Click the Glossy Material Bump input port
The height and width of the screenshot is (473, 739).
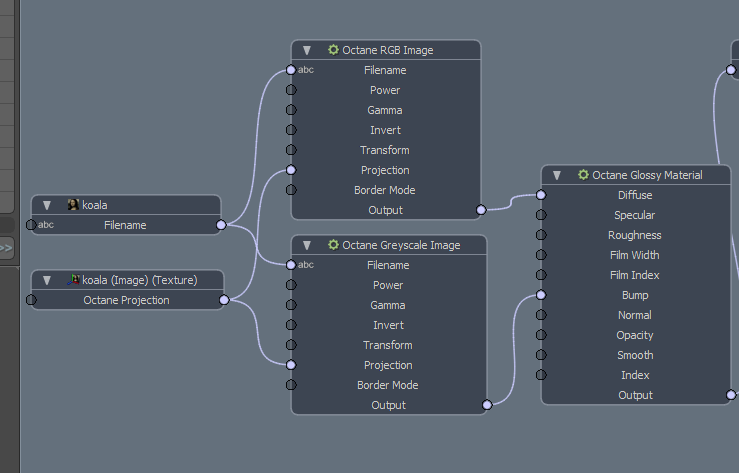point(541,295)
